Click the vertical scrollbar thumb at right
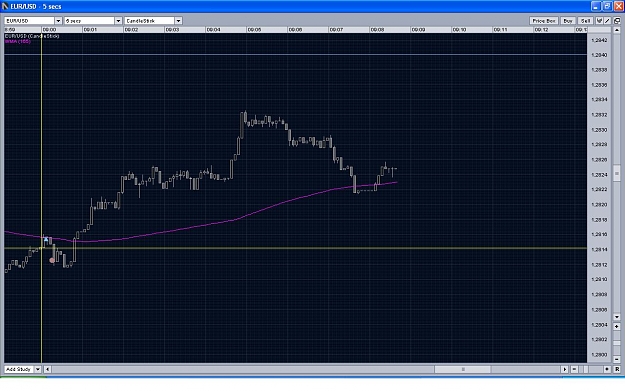The image size is (625, 391). (617, 173)
